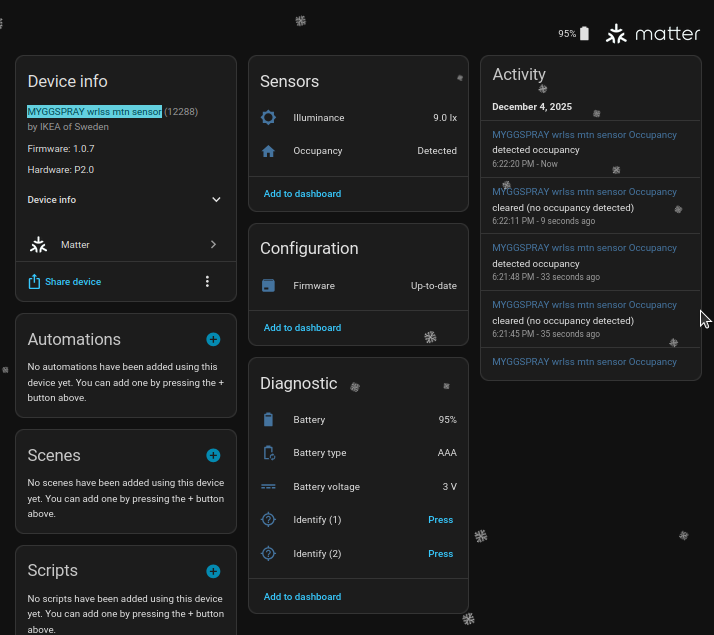Add a new scene with plus icon
This screenshot has width=714, height=635.
[213, 456]
